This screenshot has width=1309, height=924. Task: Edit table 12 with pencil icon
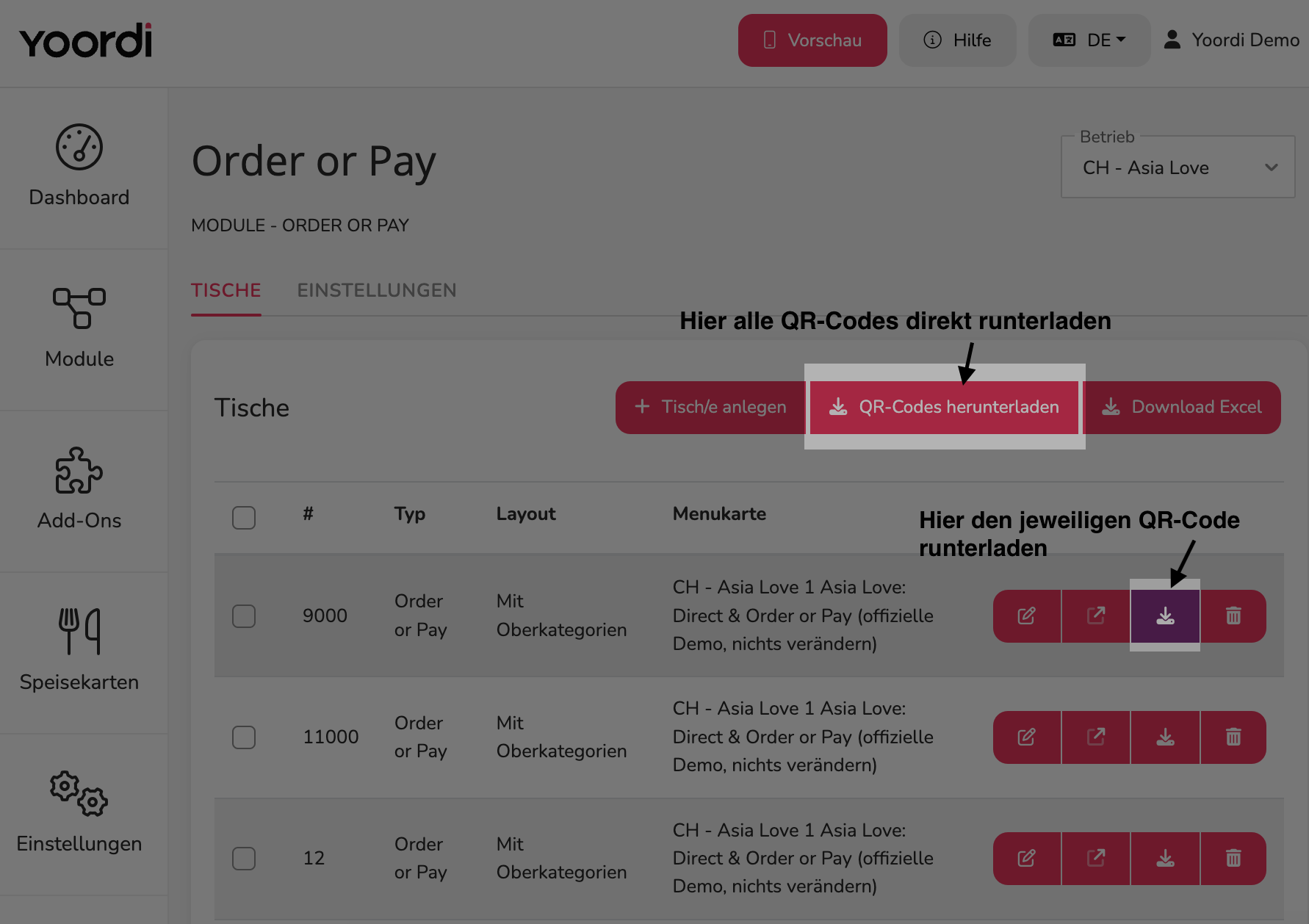click(1027, 858)
